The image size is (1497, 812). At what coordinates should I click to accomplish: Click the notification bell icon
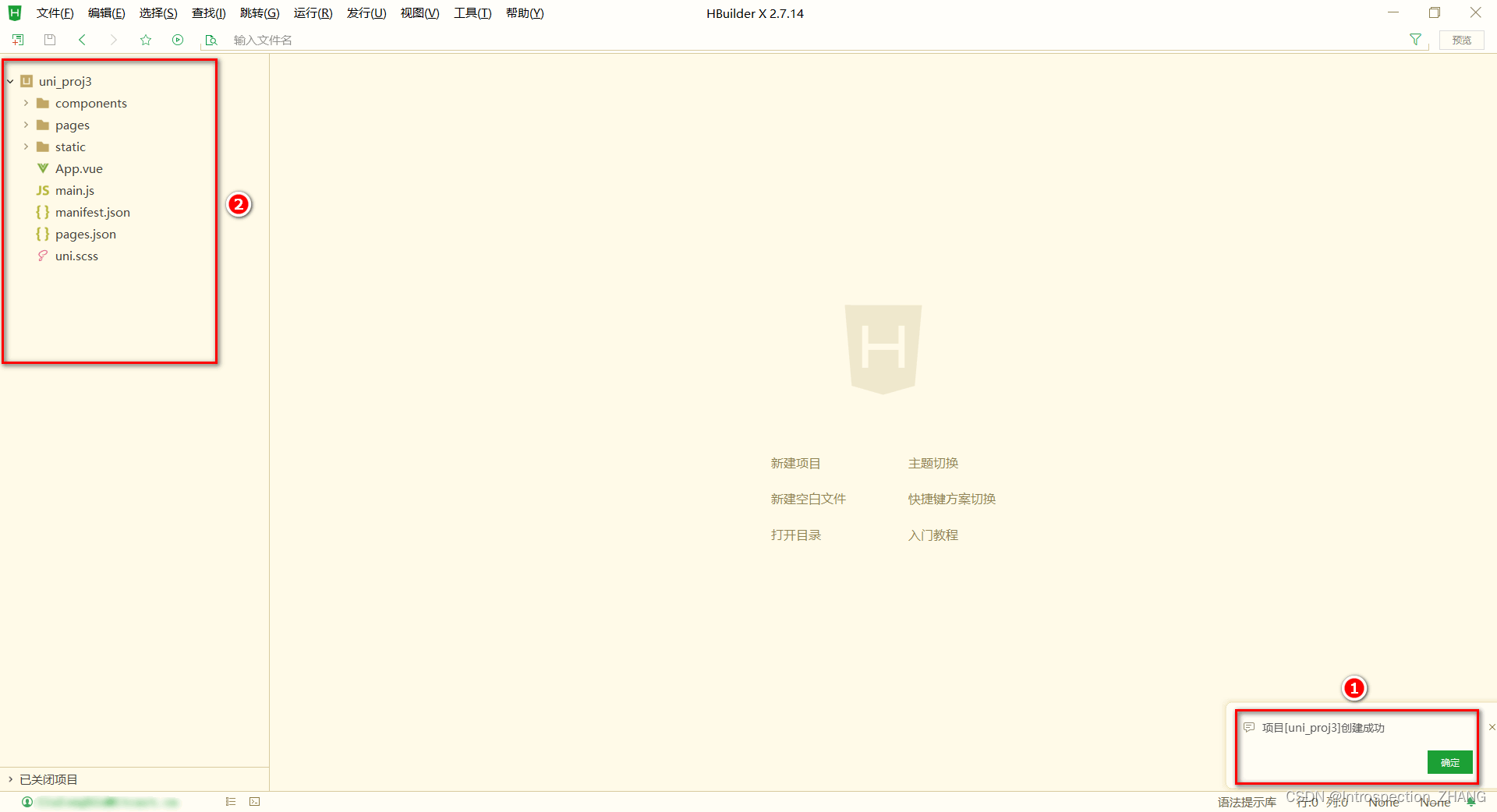1471,802
